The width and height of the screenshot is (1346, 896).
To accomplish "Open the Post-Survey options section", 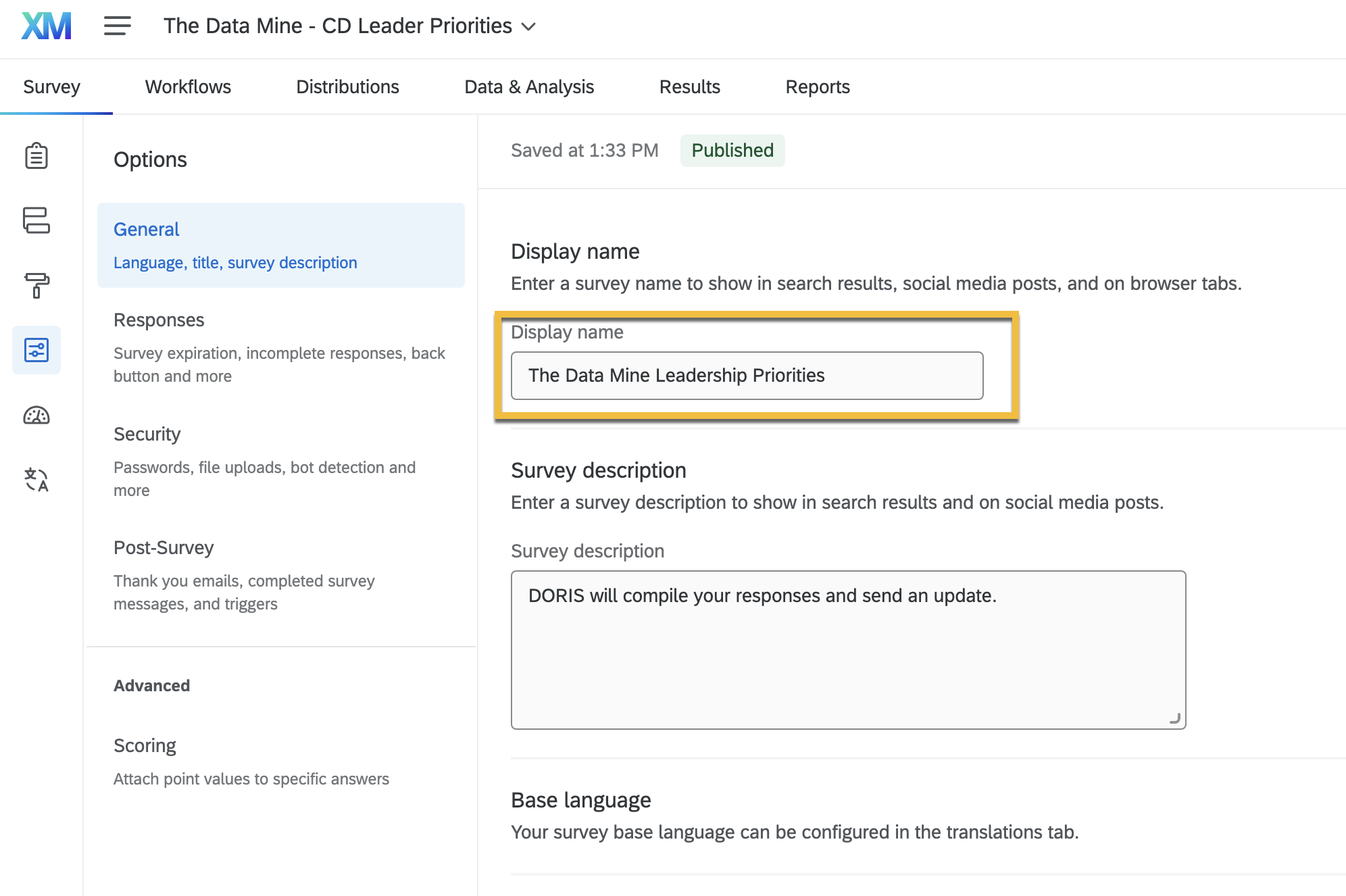I will coord(281,575).
